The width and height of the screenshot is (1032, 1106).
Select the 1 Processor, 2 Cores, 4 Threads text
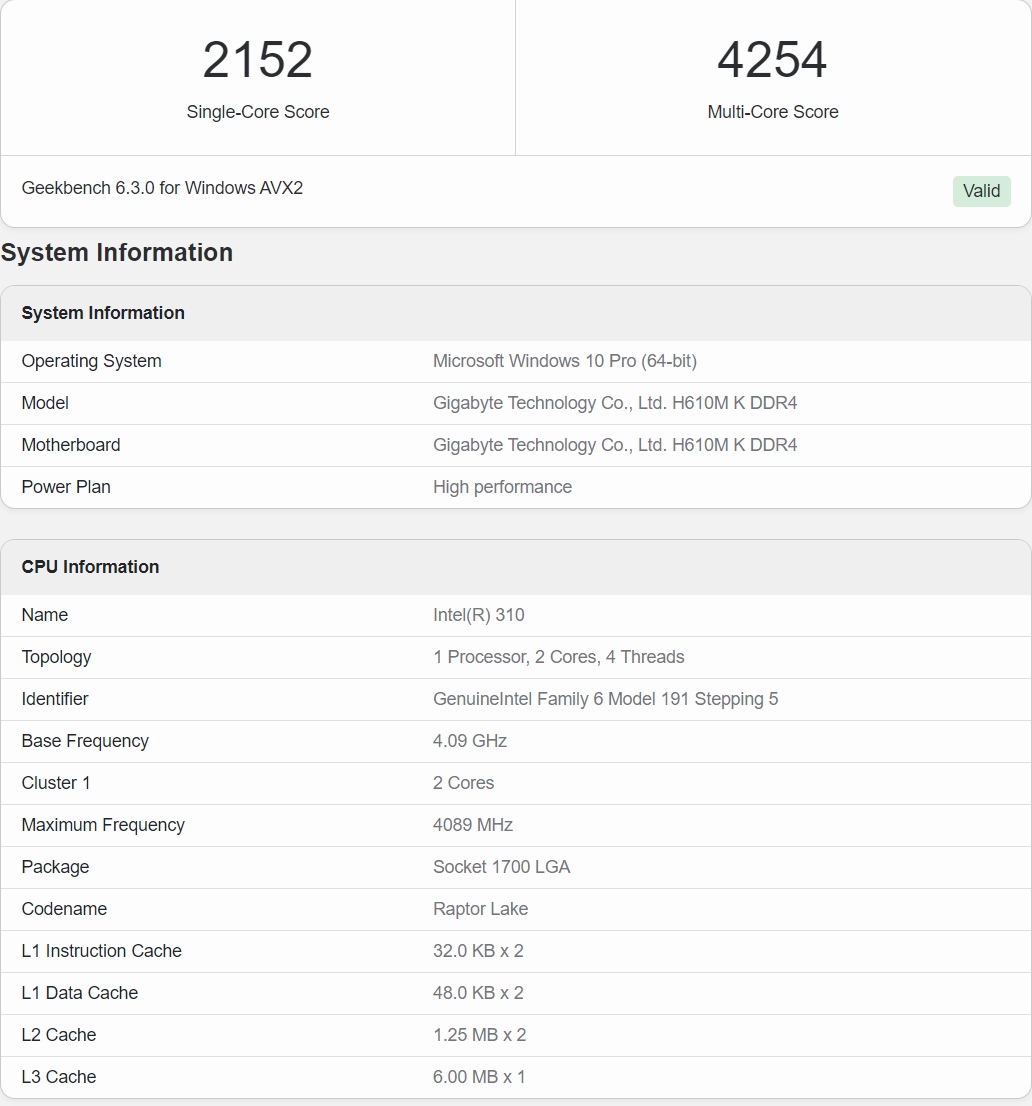558,657
